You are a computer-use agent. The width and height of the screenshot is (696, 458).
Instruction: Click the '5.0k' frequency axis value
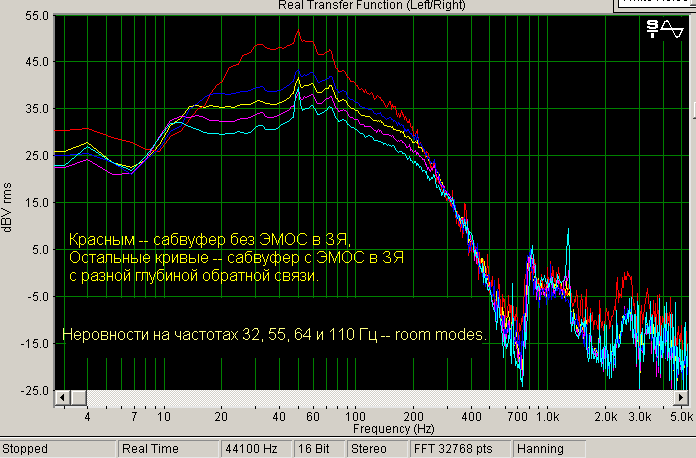[x=681, y=417]
